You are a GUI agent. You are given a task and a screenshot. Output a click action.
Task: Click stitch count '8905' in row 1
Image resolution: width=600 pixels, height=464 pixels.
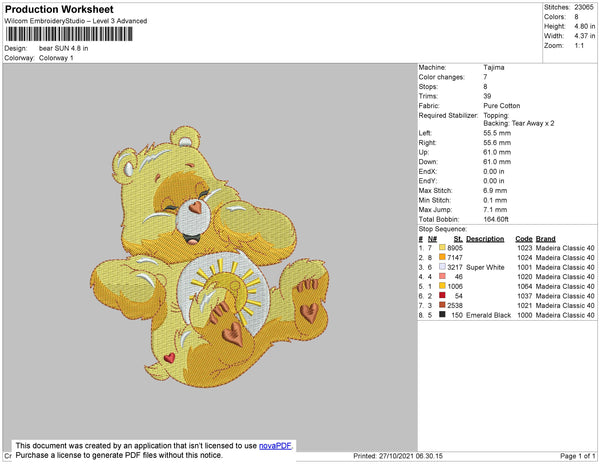pyautogui.click(x=455, y=248)
